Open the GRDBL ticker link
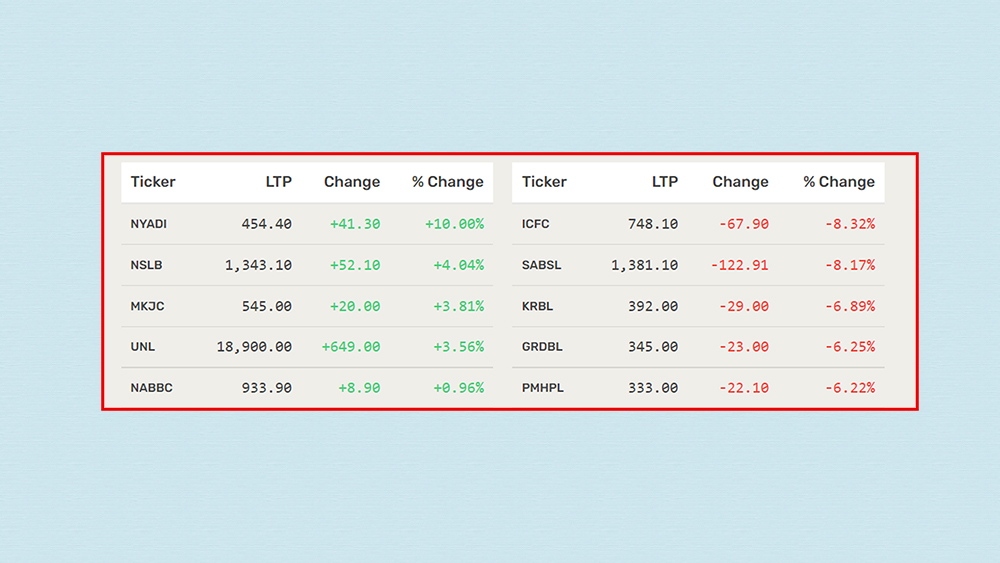Image resolution: width=1000 pixels, height=563 pixels. [543, 347]
